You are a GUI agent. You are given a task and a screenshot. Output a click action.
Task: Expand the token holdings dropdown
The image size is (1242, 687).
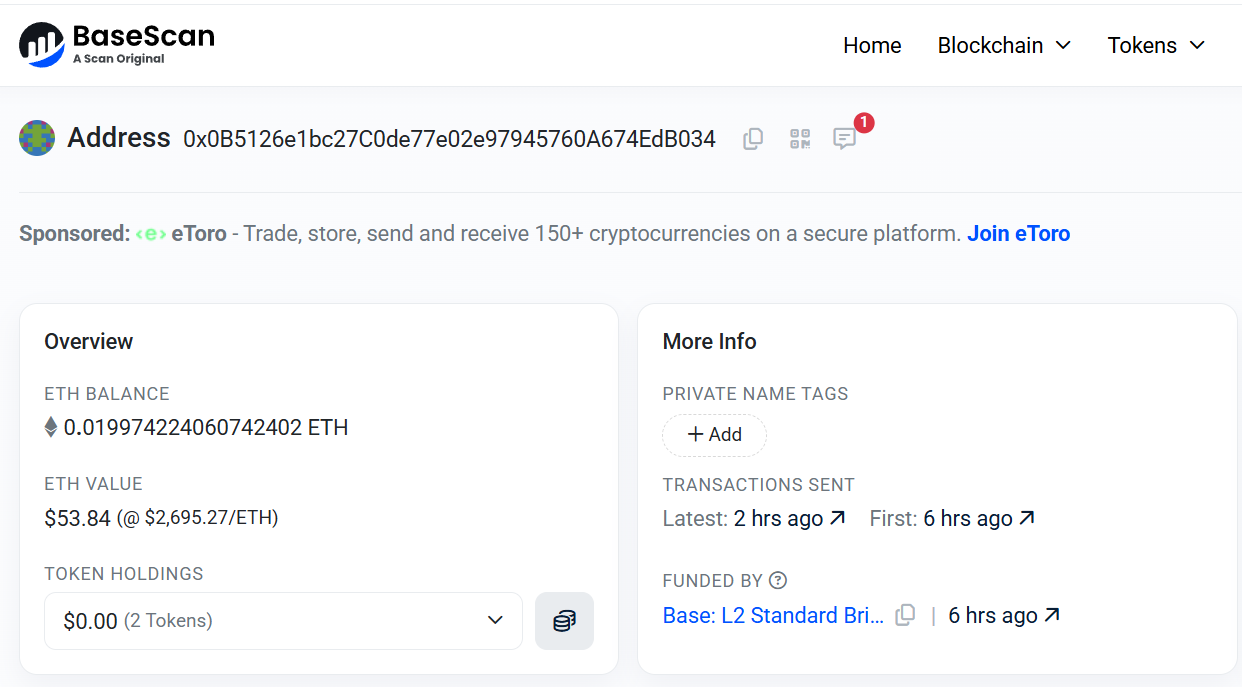tap(283, 621)
